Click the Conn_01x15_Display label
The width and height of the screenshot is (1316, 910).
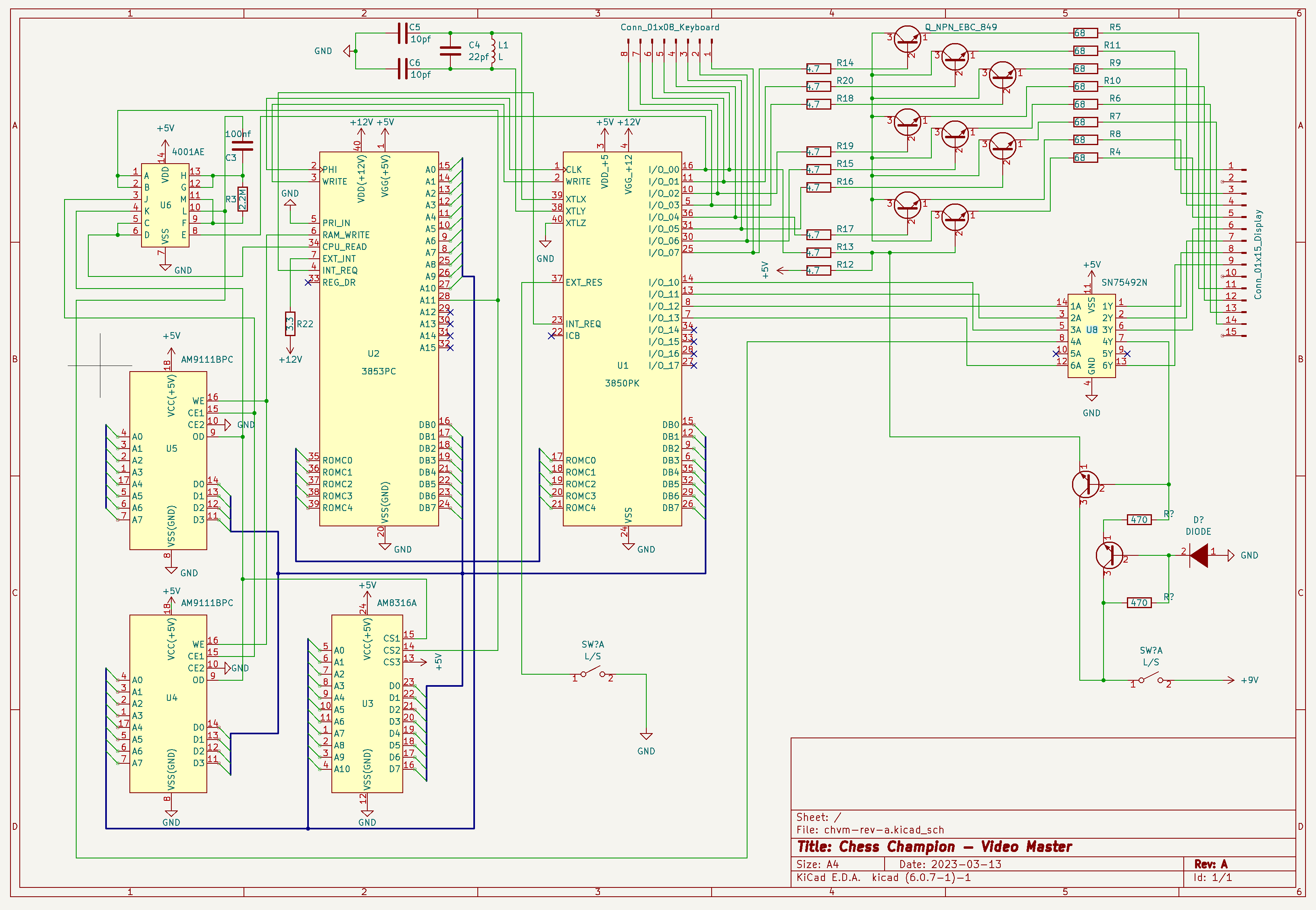[1258, 254]
